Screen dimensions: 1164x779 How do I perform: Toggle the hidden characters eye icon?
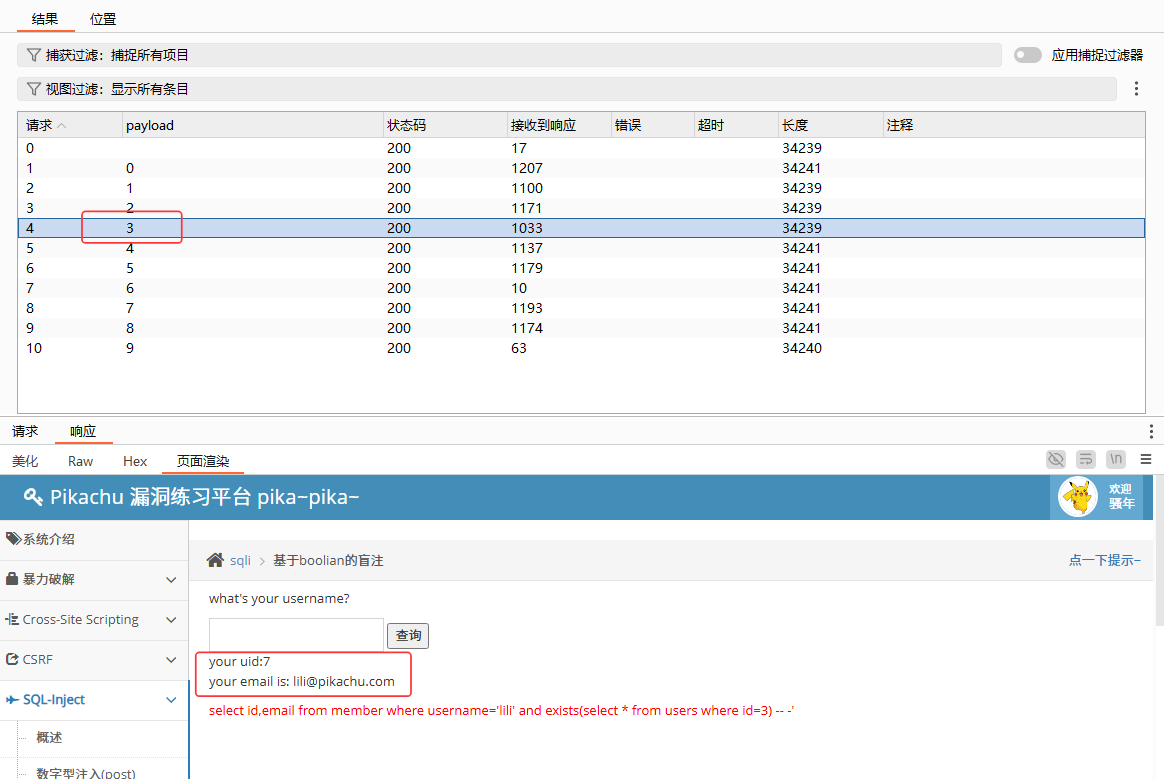[1056, 460]
